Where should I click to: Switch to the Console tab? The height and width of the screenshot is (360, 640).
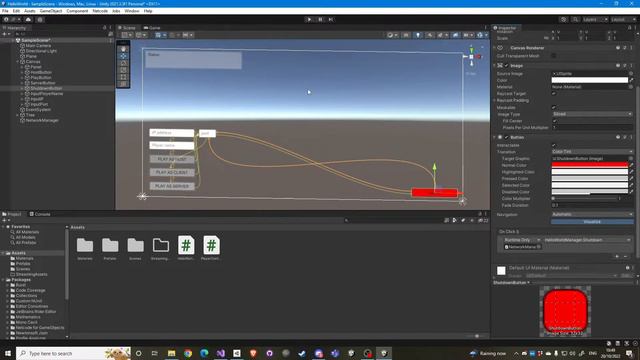click(x=40, y=214)
